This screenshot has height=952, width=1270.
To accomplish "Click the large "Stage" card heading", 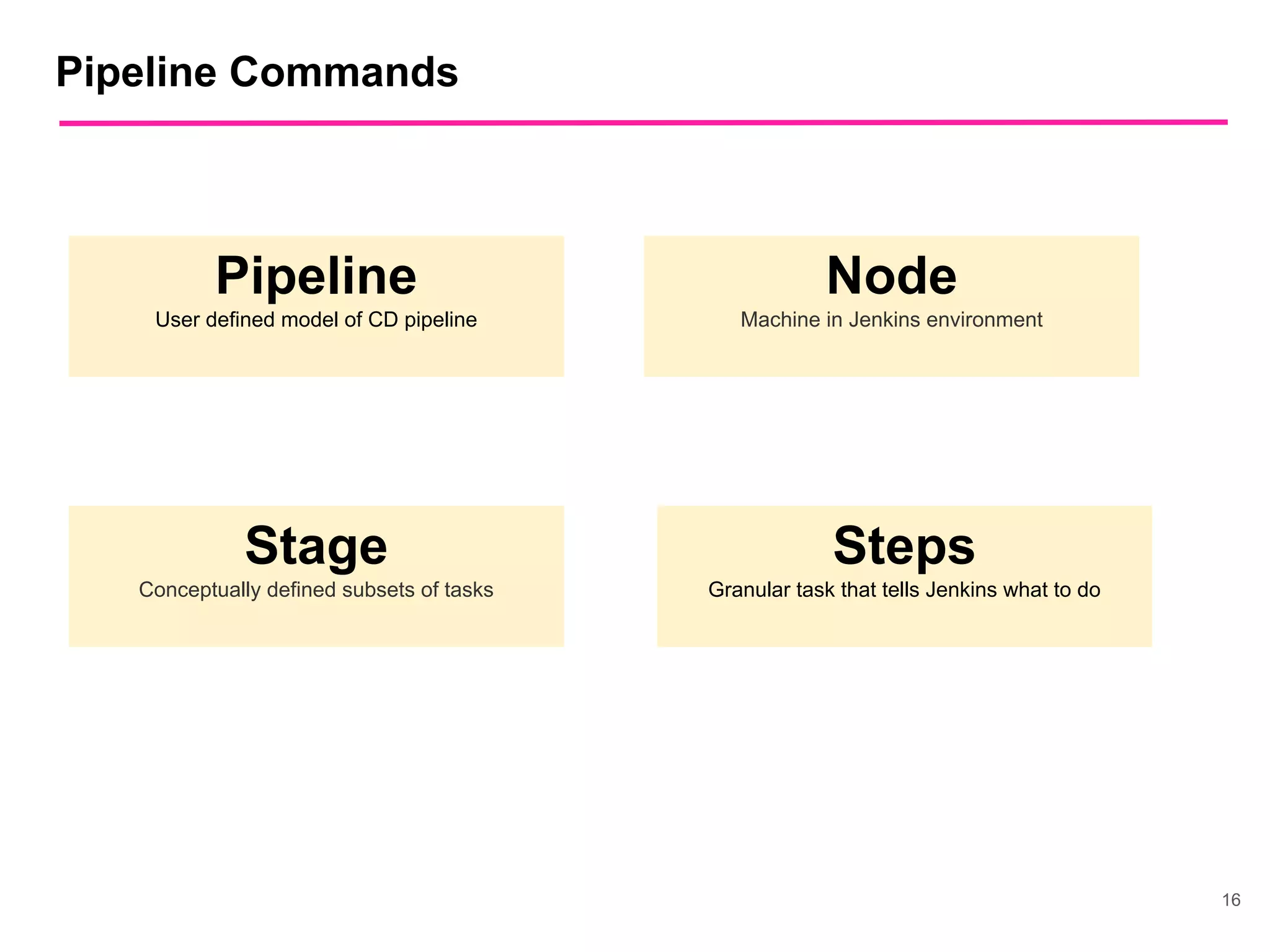I will (316, 546).
